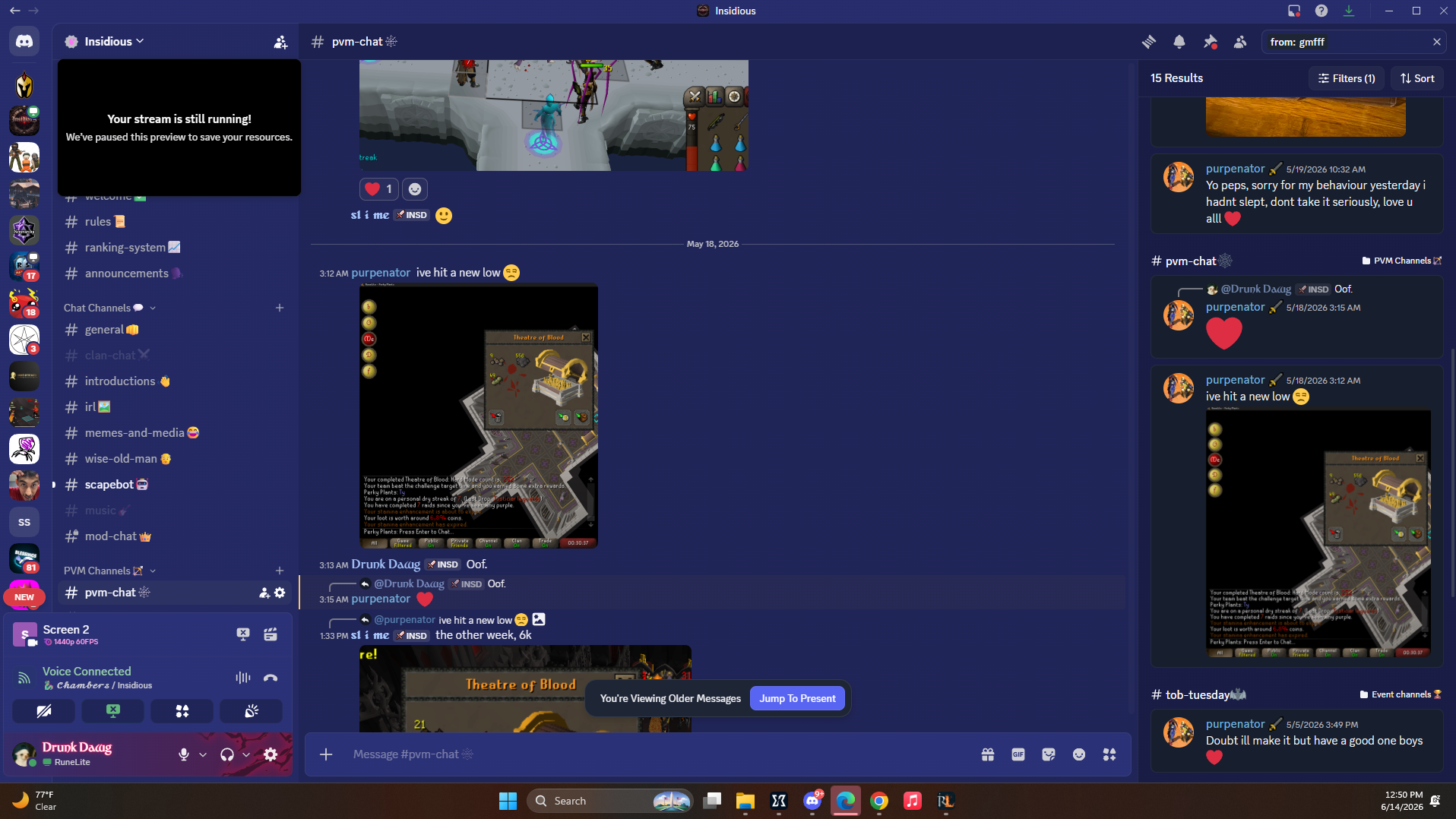Open the scapebot channel

coord(174,485)
